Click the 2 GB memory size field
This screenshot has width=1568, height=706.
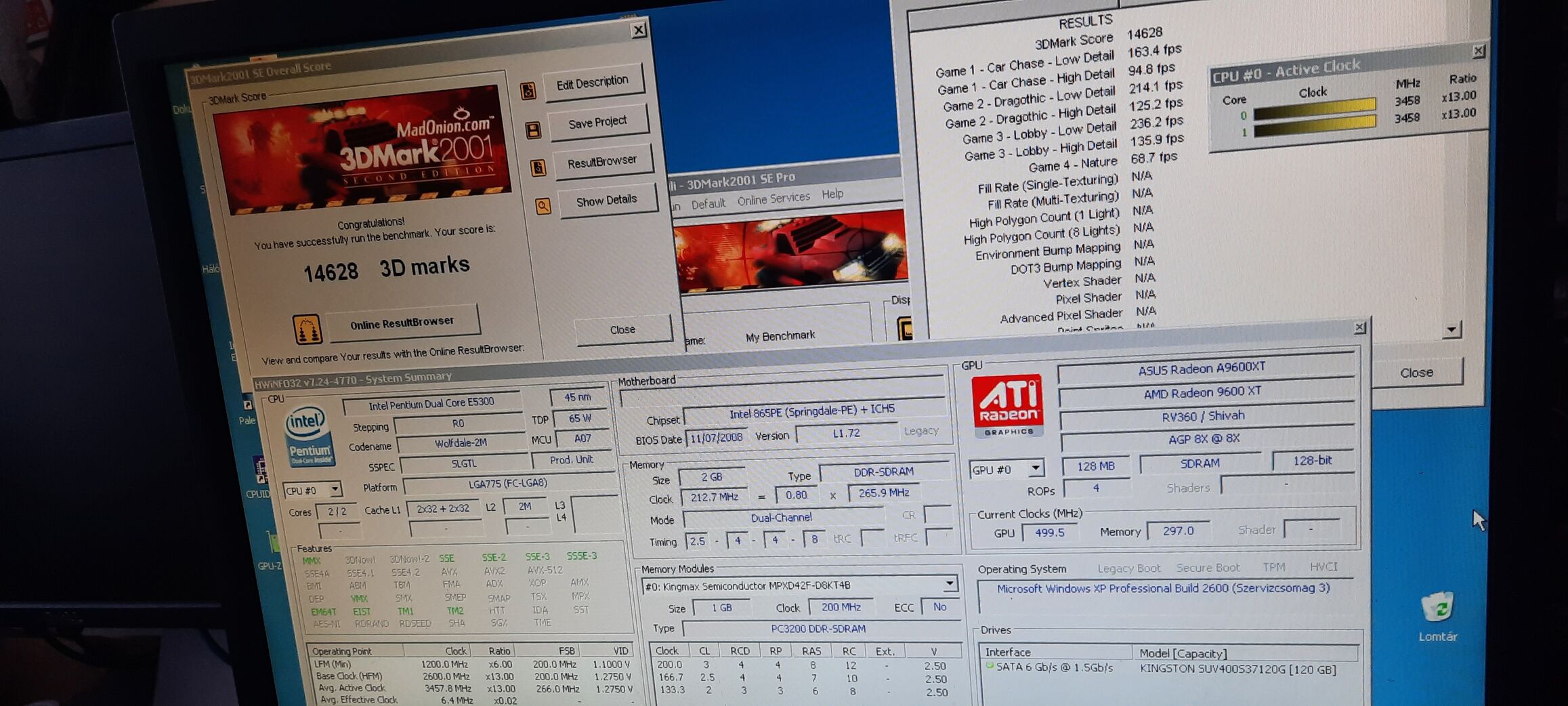tap(712, 477)
